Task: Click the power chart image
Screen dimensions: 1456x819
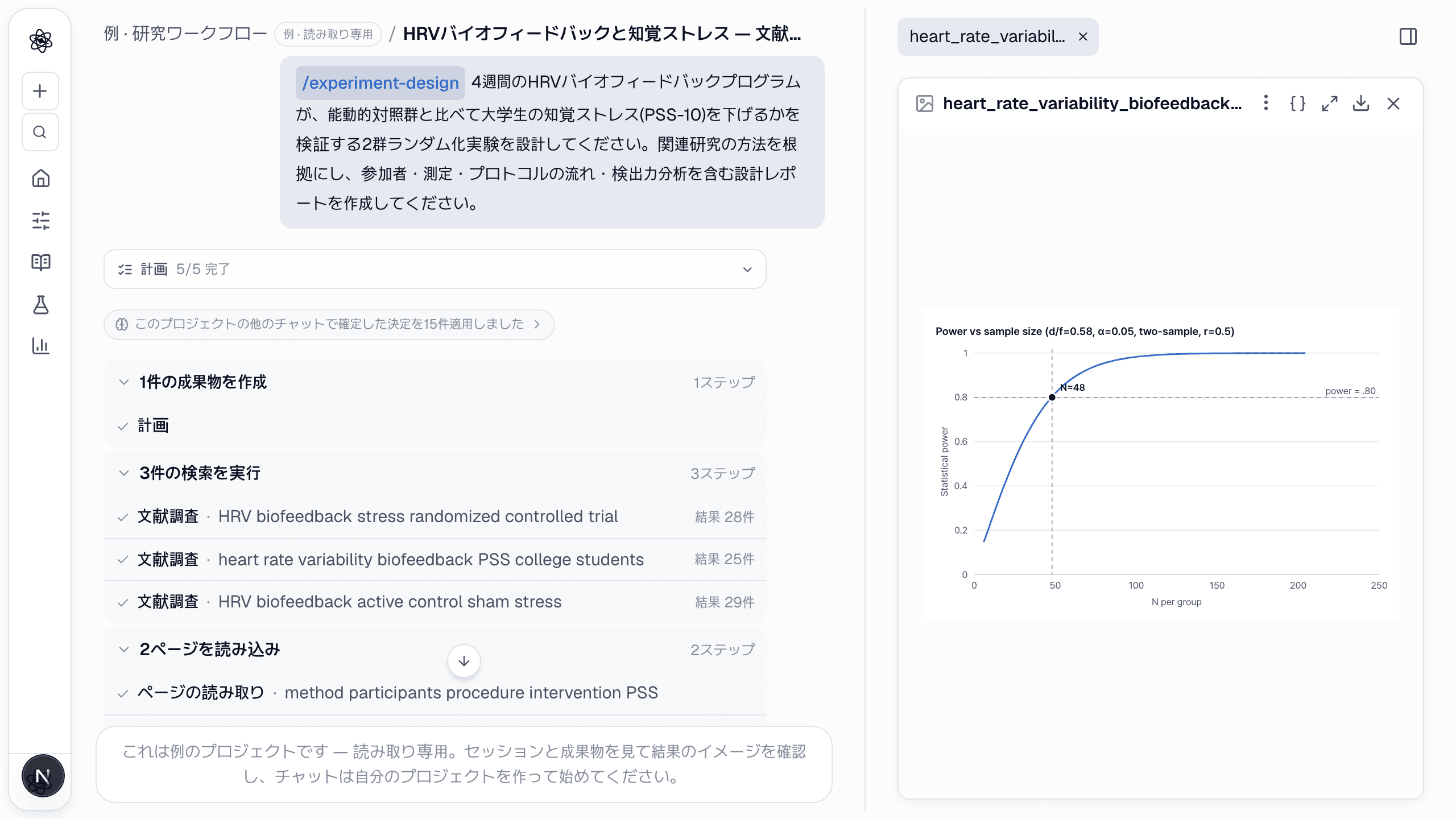Action: point(1160,464)
